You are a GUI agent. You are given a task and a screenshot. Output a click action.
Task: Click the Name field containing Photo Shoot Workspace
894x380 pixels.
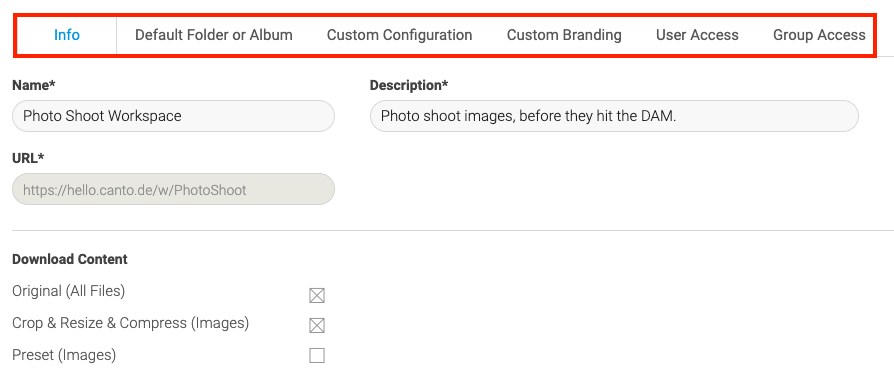click(x=173, y=116)
